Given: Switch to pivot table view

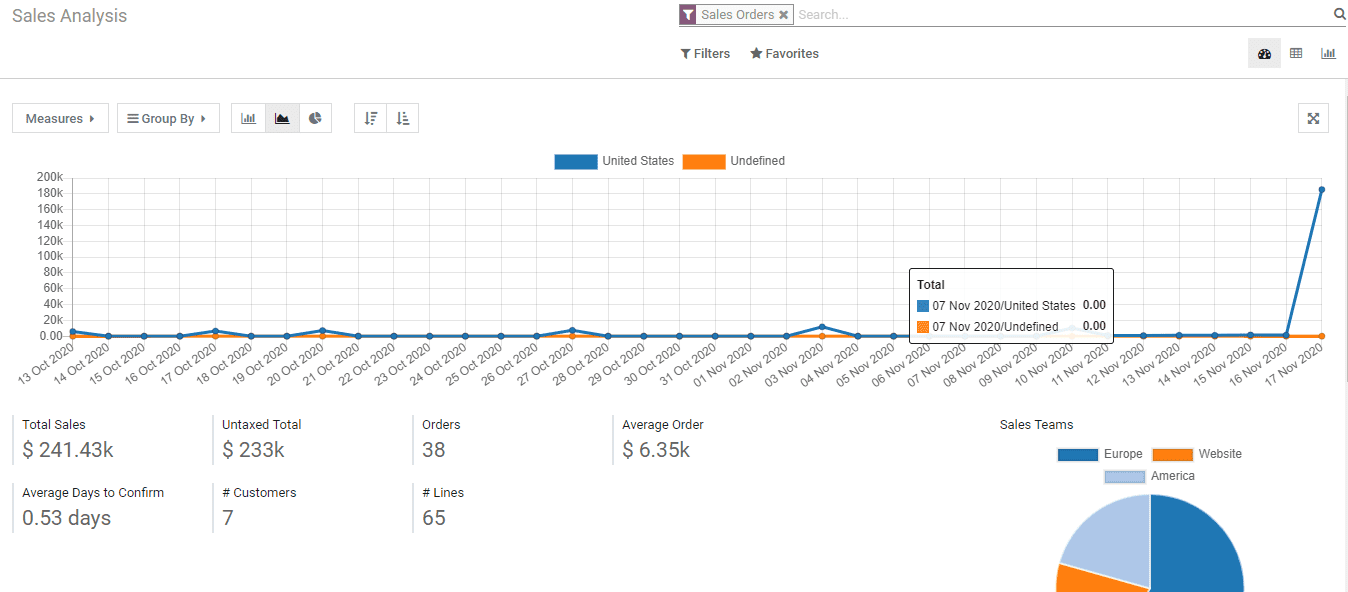Looking at the screenshot, I should (1296, 54).
